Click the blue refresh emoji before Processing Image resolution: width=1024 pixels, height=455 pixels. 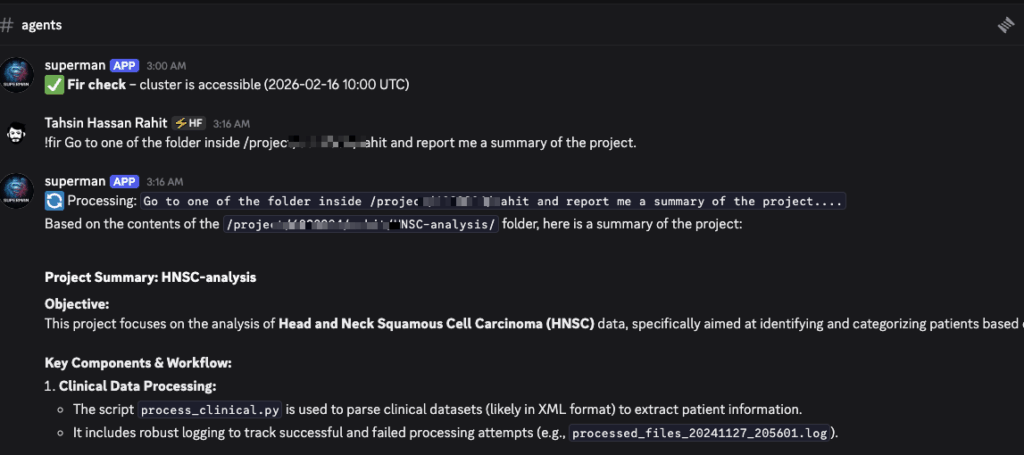pos(54,201)
